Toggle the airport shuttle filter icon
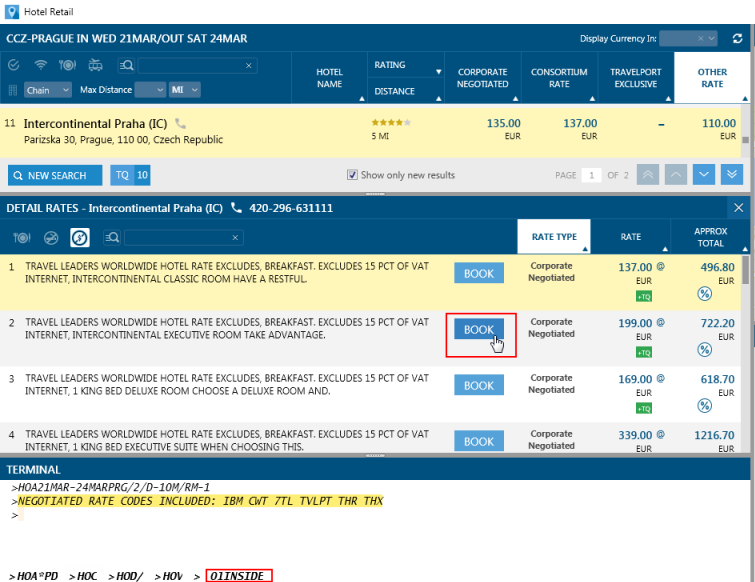This screenshot has height=582, width=755. [x=95, y=65]
